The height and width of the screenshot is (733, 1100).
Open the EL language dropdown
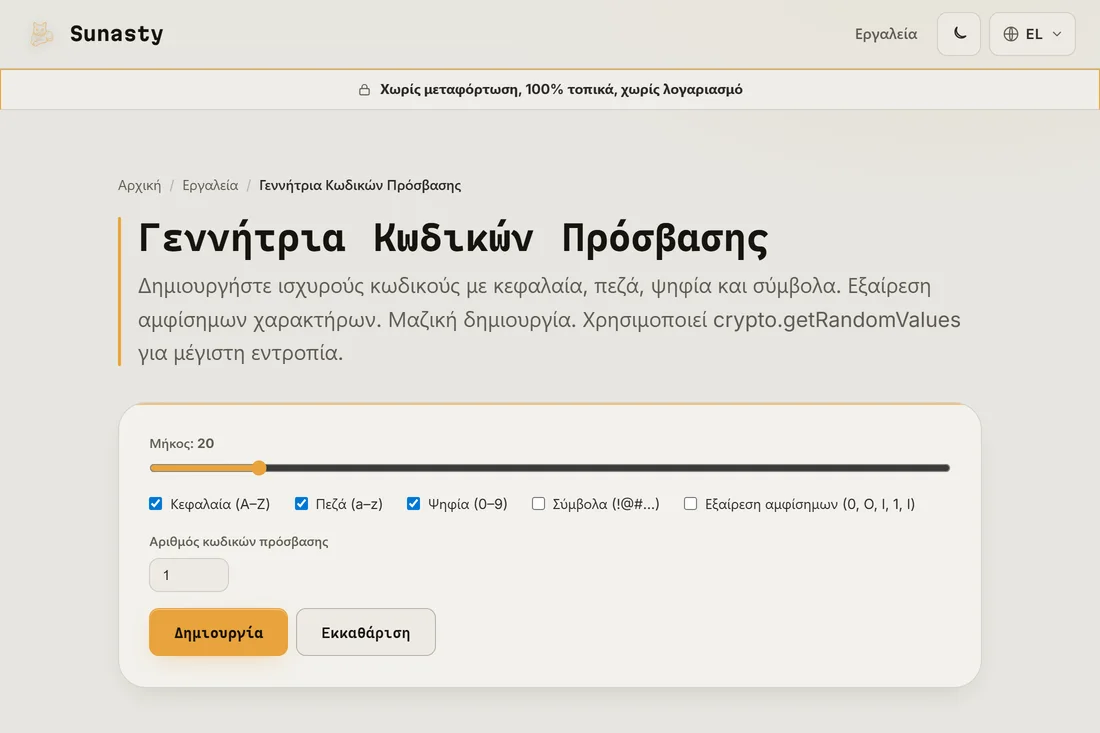point(1032,34)
